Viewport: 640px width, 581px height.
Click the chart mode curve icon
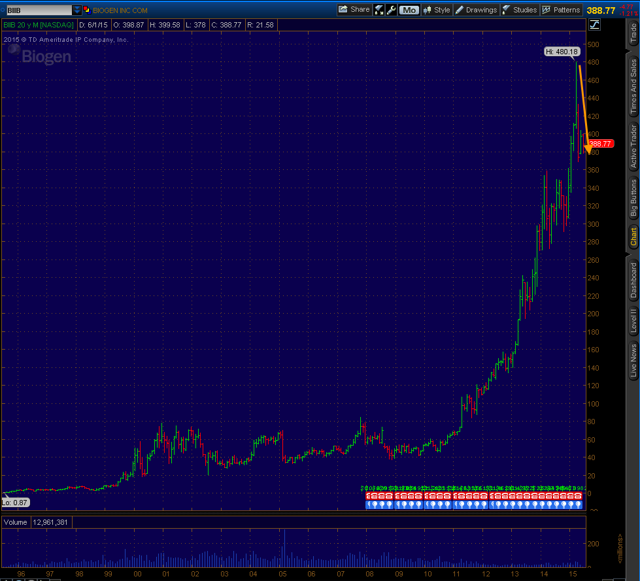594,25
